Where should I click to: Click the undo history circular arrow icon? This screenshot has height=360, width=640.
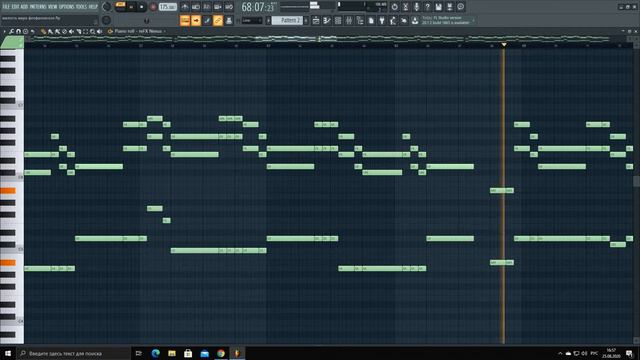tap(394, 7)
